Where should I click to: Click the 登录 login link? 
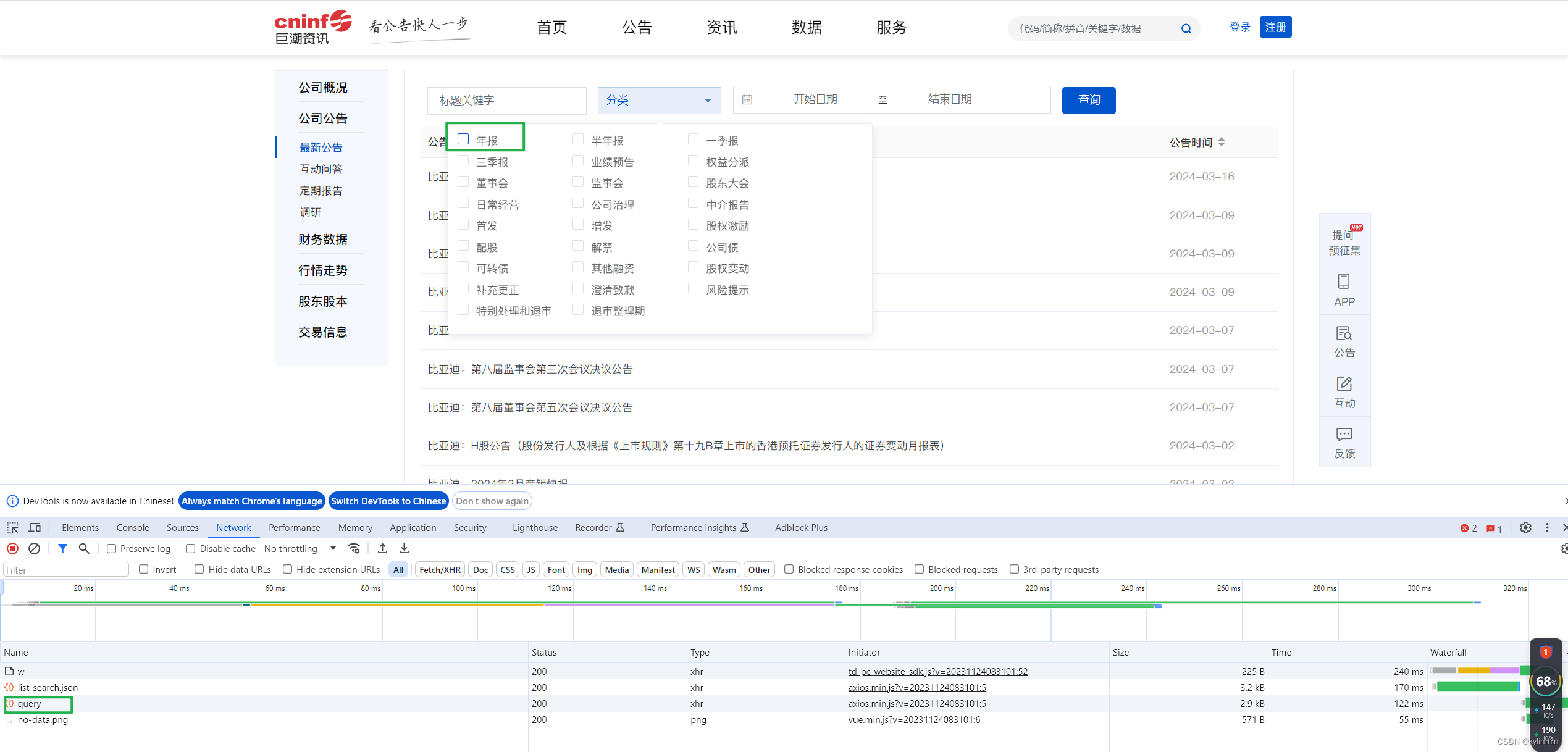click(x=1239, y=28)
